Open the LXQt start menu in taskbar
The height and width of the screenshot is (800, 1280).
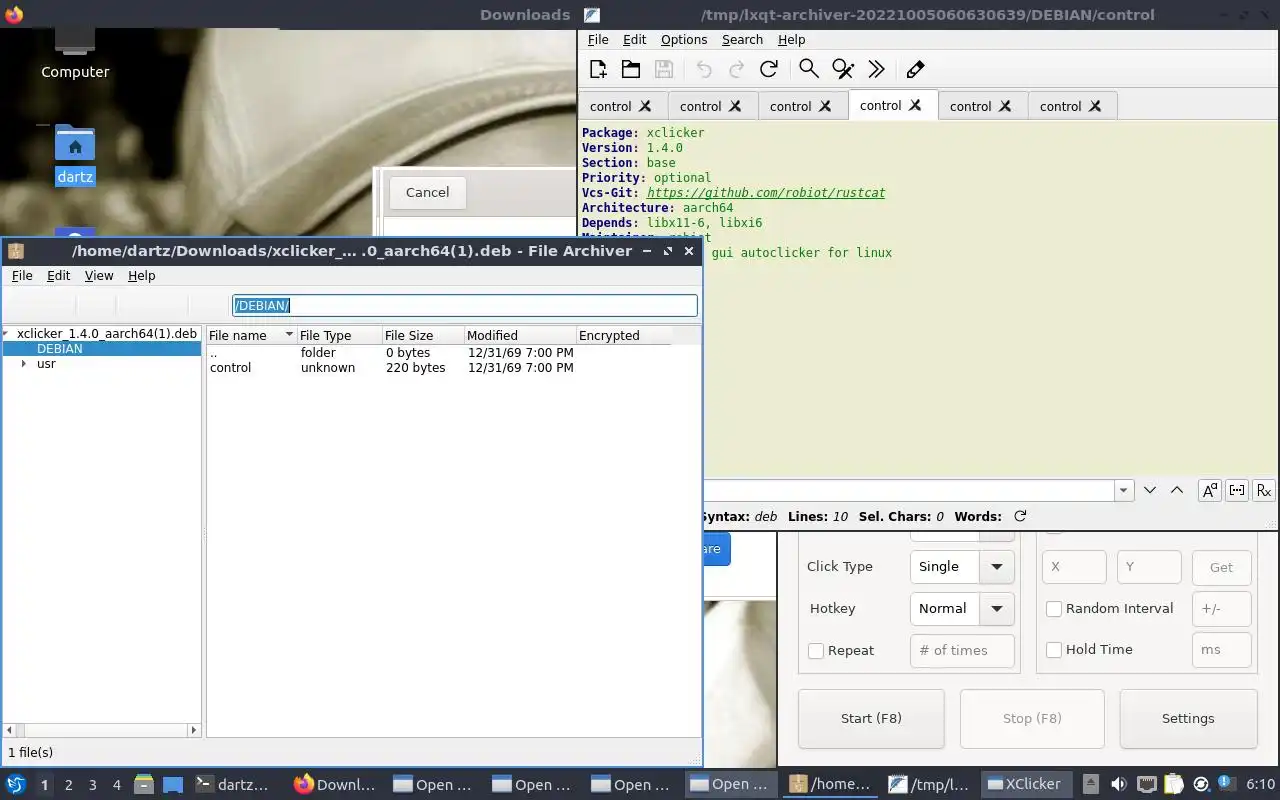(x=16, y=784)
